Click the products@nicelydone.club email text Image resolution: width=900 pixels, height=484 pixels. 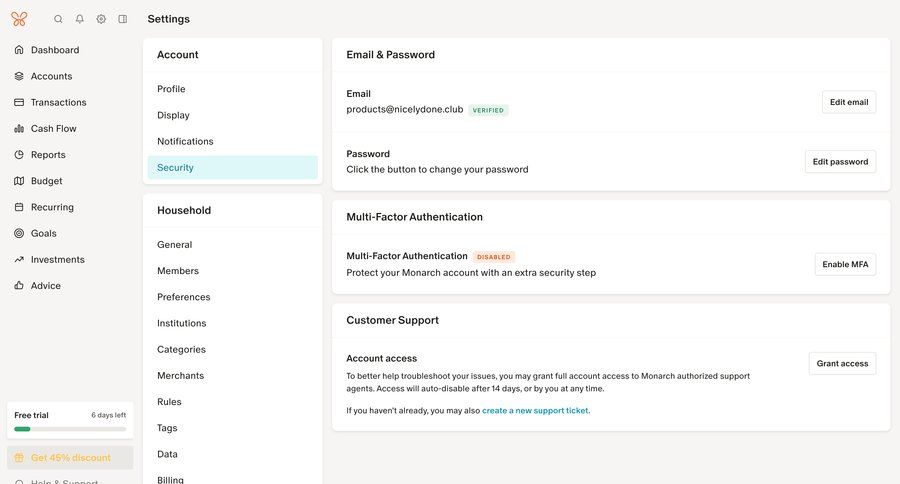click(x=405, y=109)
